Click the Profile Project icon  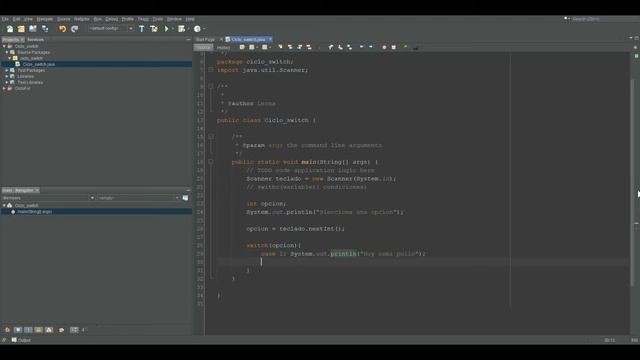197,29
